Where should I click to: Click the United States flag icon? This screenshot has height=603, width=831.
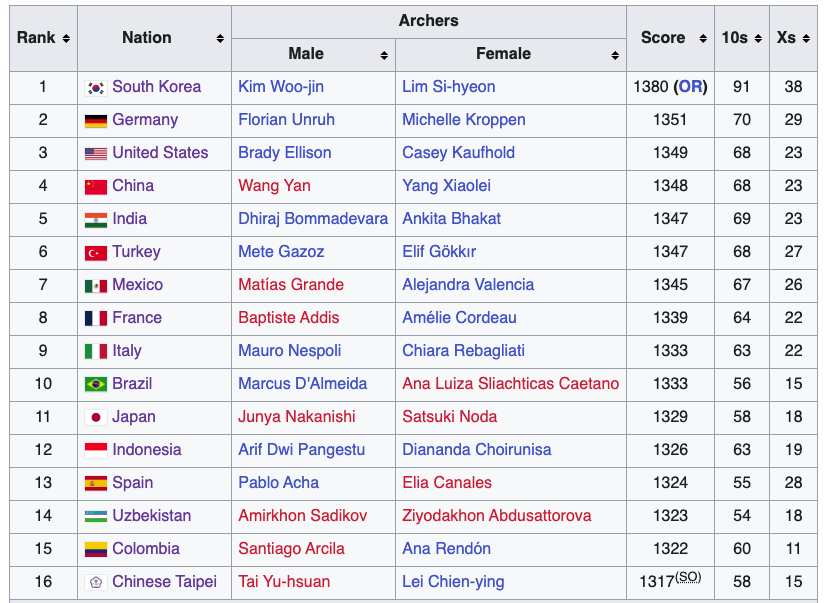(x=96, y=153)
